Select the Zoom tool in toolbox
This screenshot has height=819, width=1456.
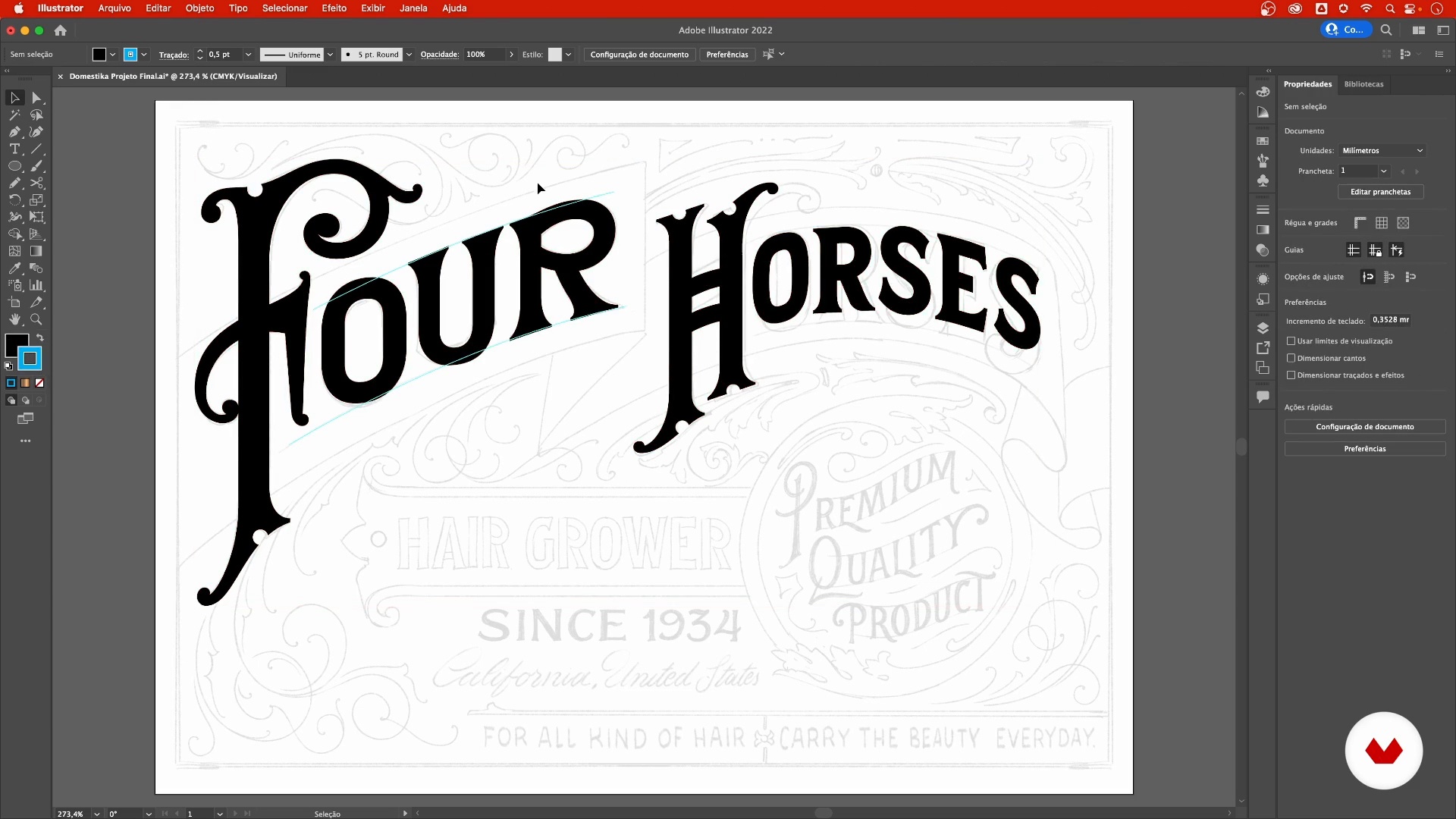36,319
